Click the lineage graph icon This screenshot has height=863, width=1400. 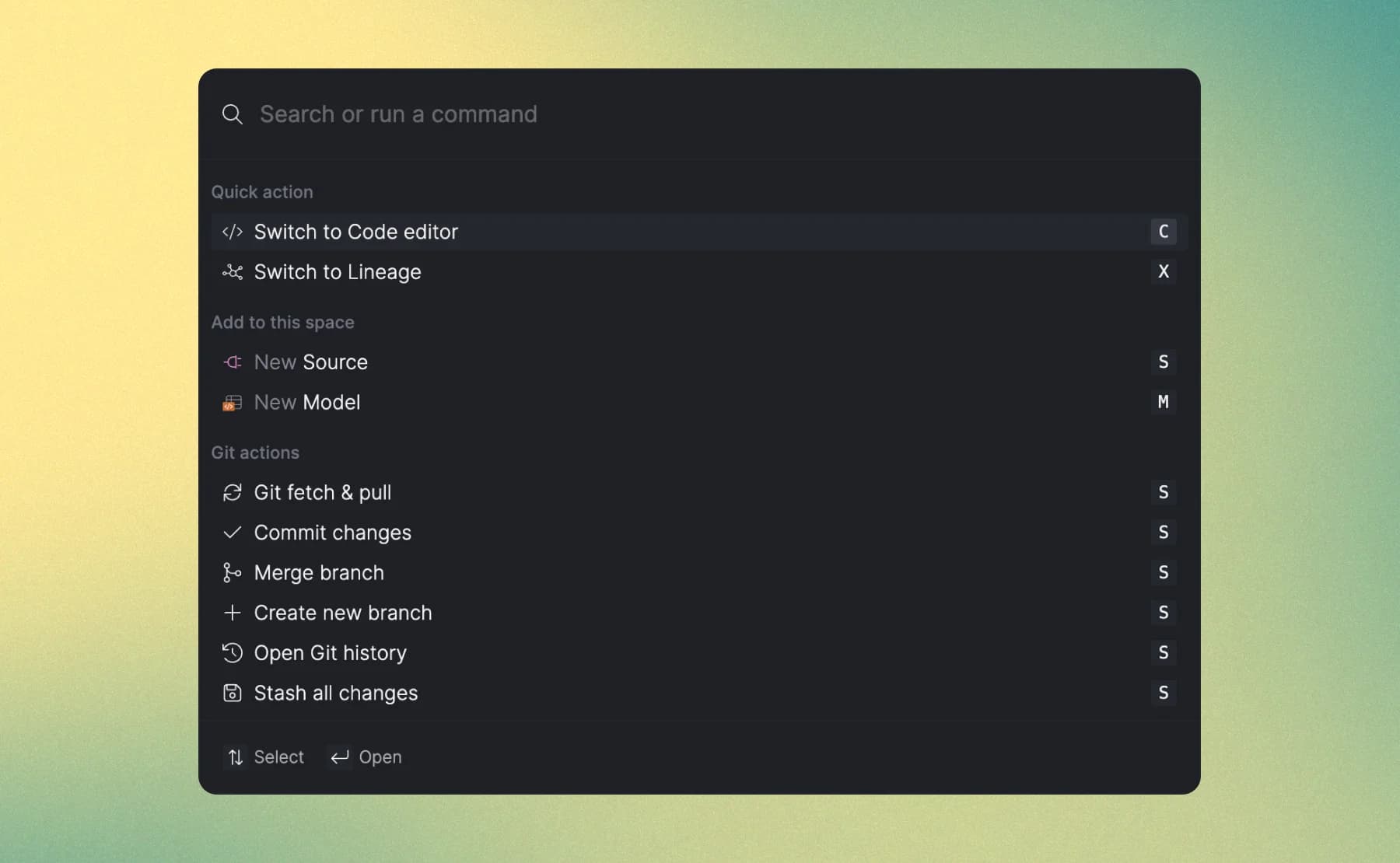pos(232,272)
